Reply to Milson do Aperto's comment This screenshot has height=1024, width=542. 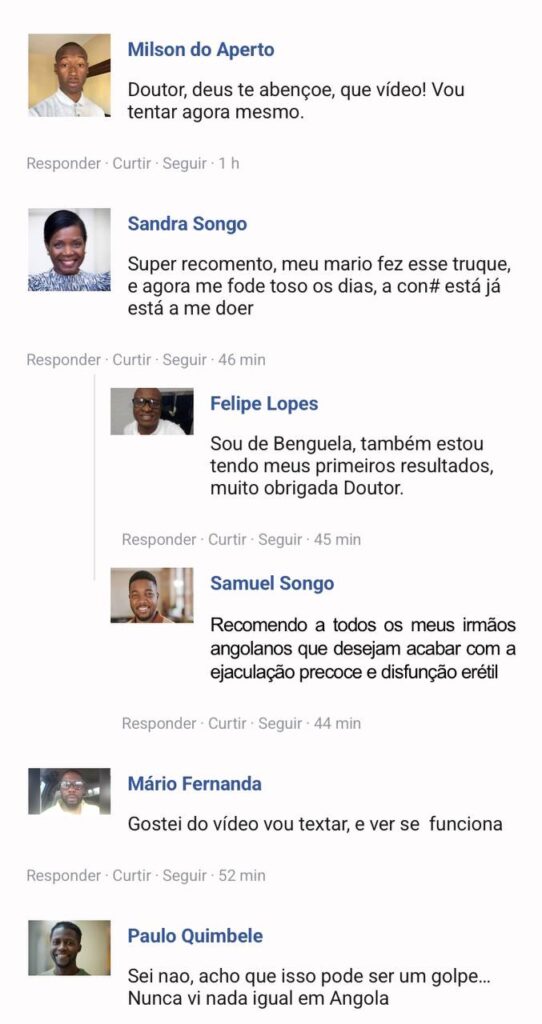pyautogui.click(x=63, y=163)
